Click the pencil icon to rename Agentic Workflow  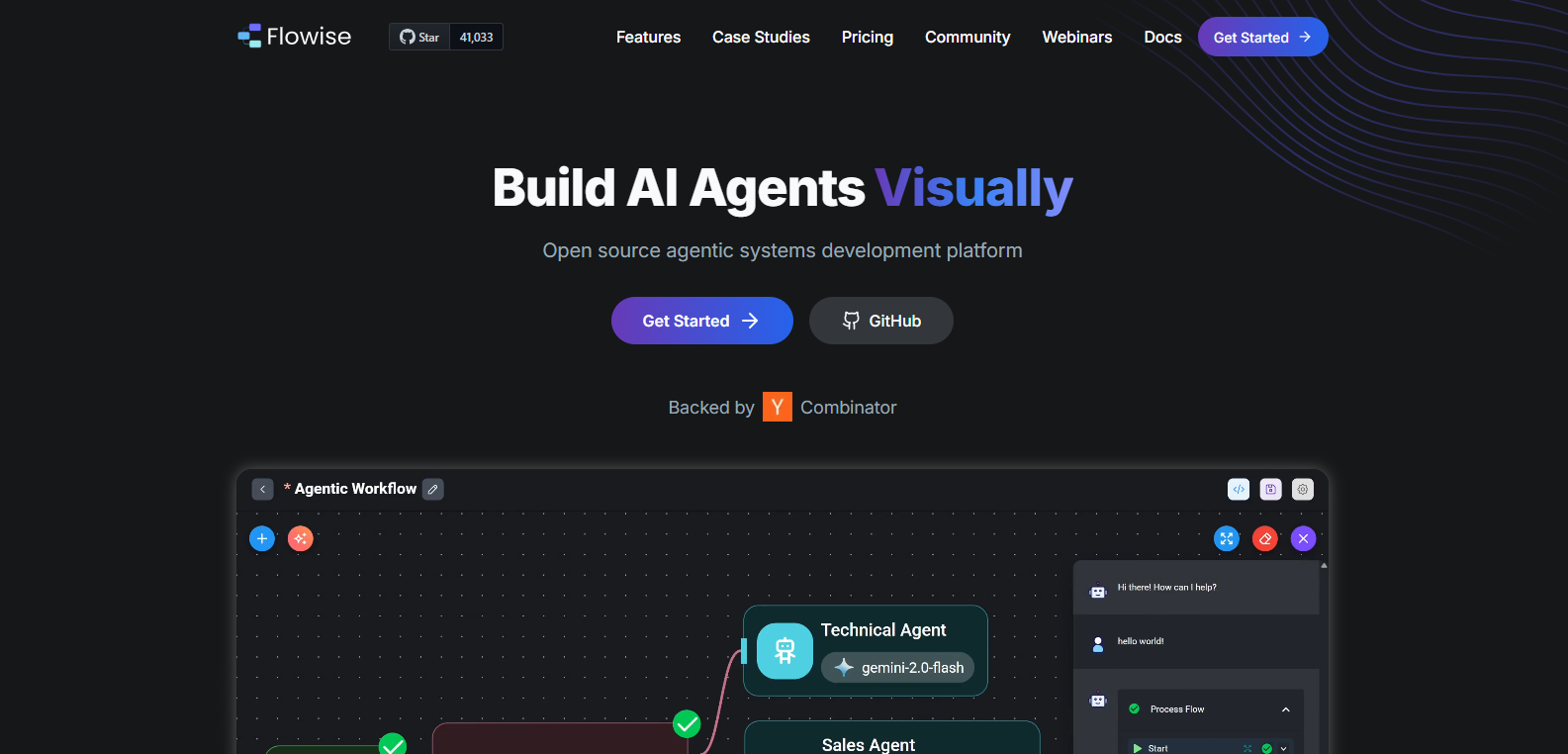coord(433,489)
